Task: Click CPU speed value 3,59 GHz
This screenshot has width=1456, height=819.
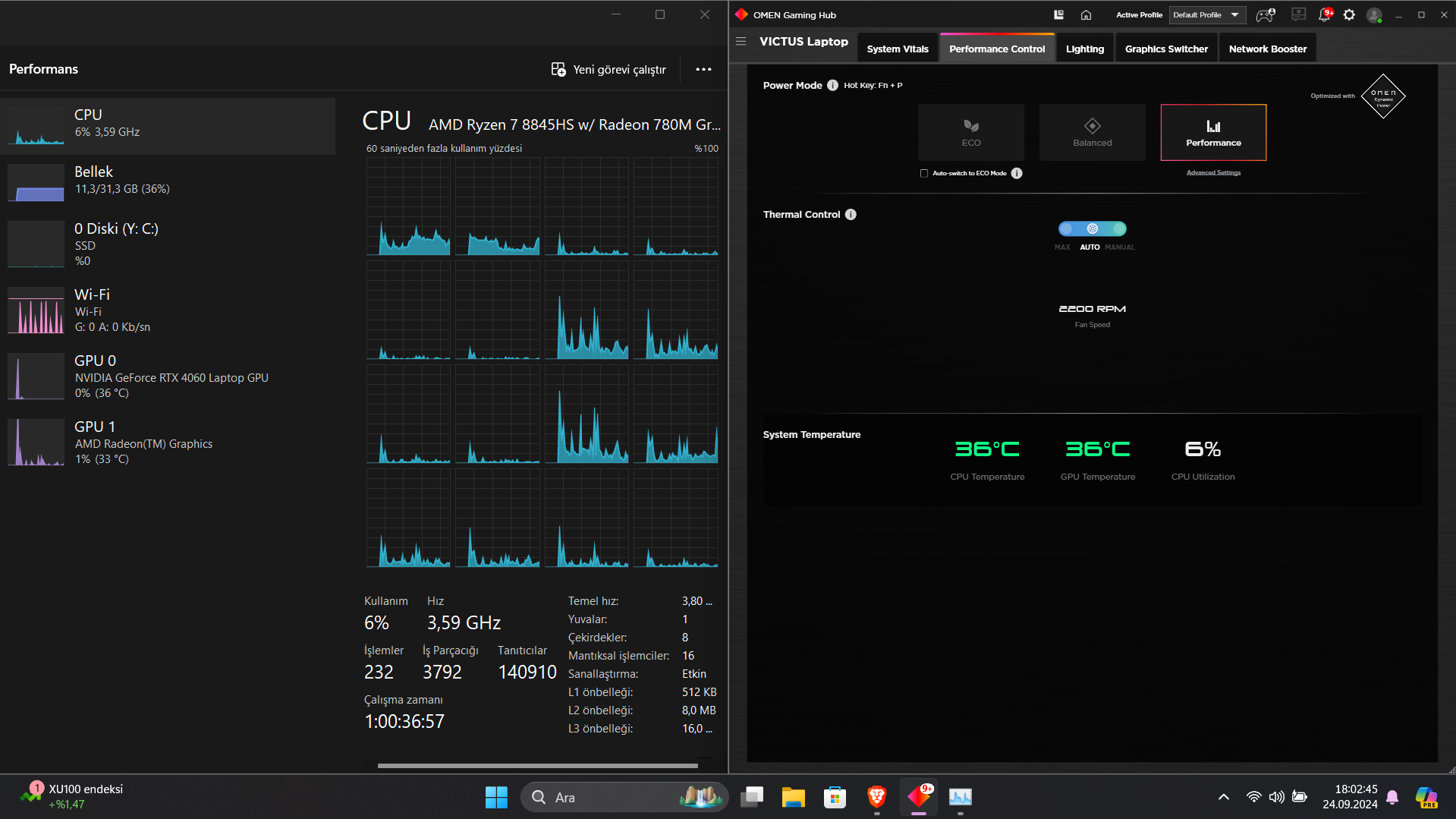Action: click(464, 622)
